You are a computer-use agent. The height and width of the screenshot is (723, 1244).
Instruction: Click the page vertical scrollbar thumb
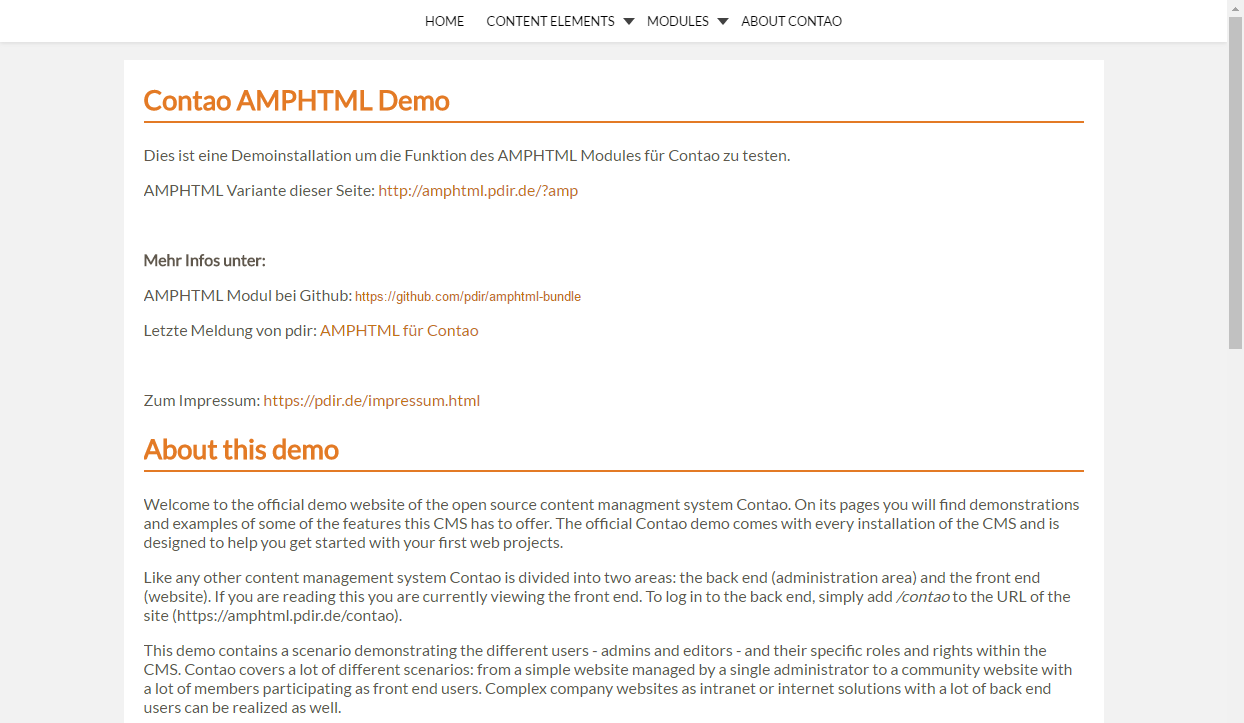[x=1235, y=182]
